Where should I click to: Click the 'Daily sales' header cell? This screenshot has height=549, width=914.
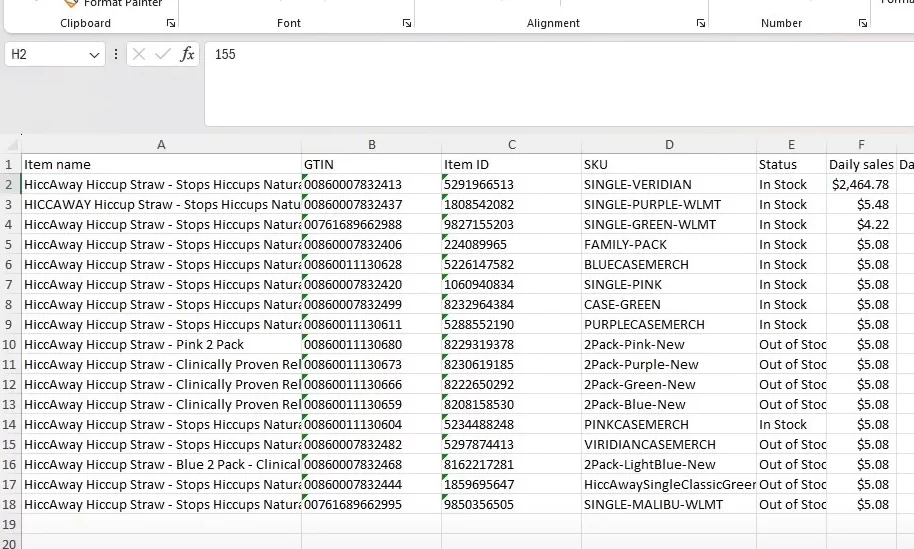tap(861, 164)
